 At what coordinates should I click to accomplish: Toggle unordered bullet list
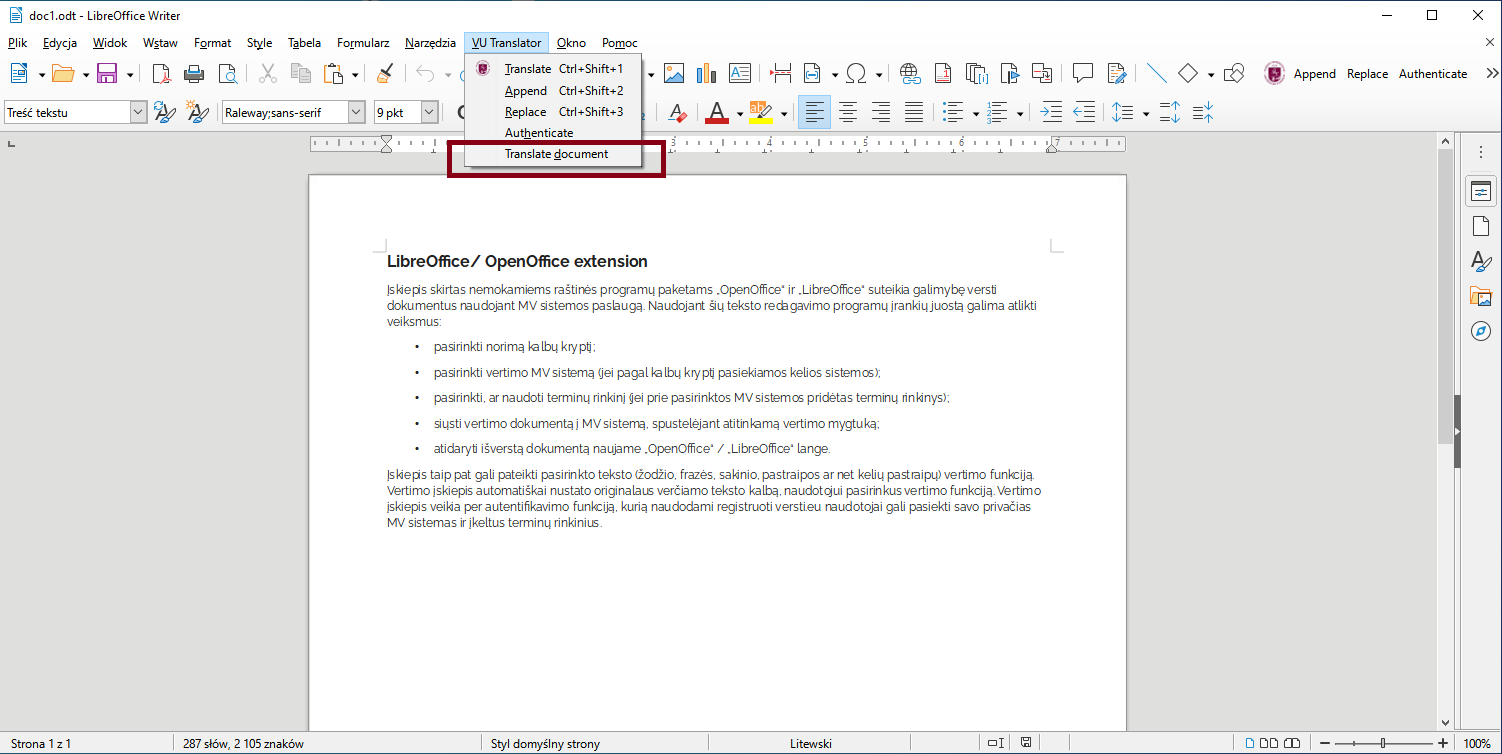pos(954,112)
